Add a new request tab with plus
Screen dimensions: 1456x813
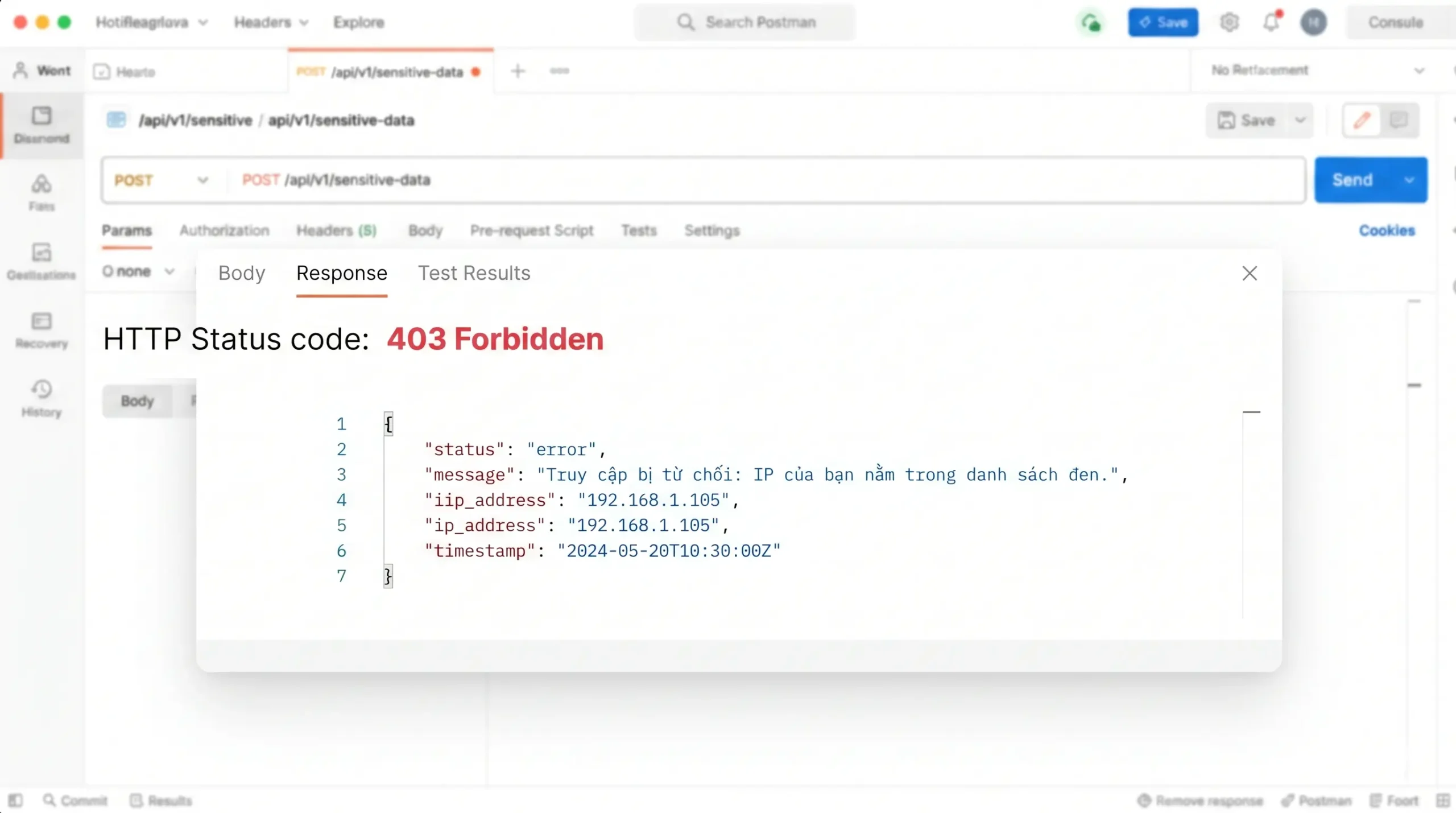pos(518,71)
